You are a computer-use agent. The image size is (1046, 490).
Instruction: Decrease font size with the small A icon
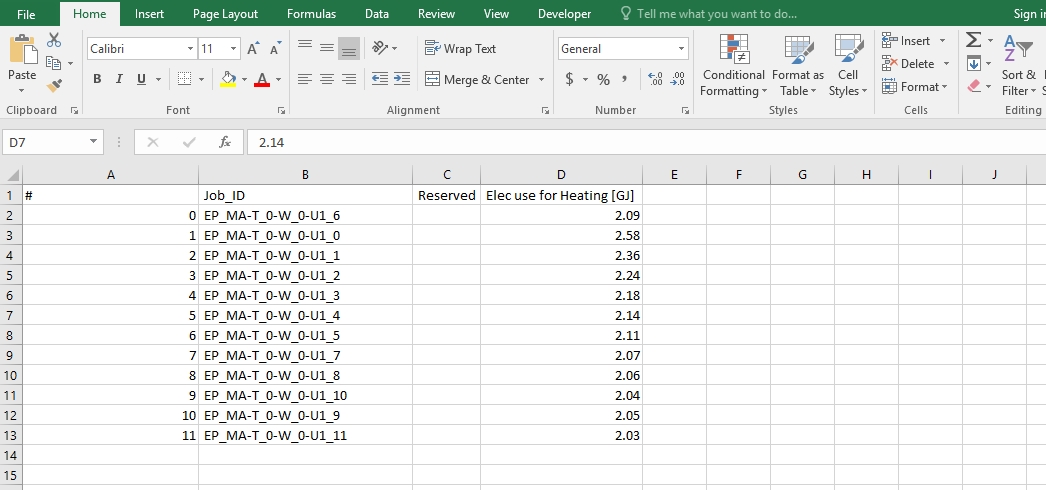[x=276, y=49]
